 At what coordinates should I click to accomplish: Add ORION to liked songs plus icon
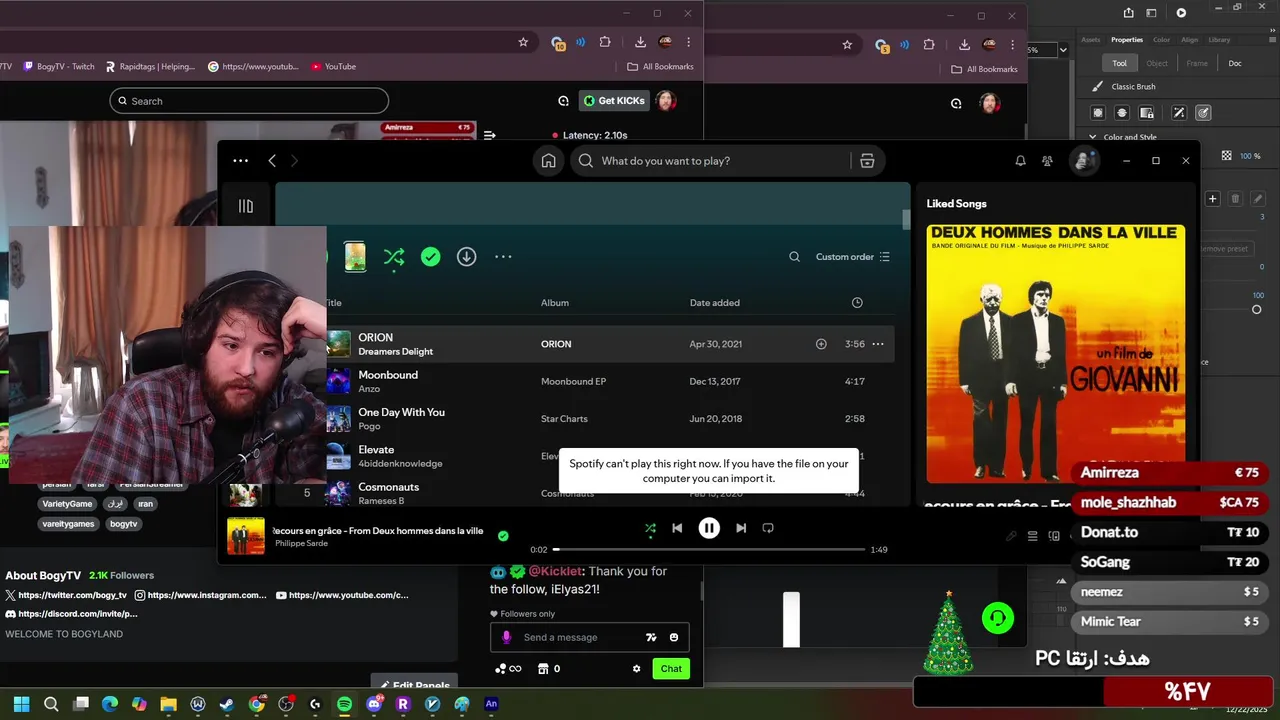coord(821,344)
